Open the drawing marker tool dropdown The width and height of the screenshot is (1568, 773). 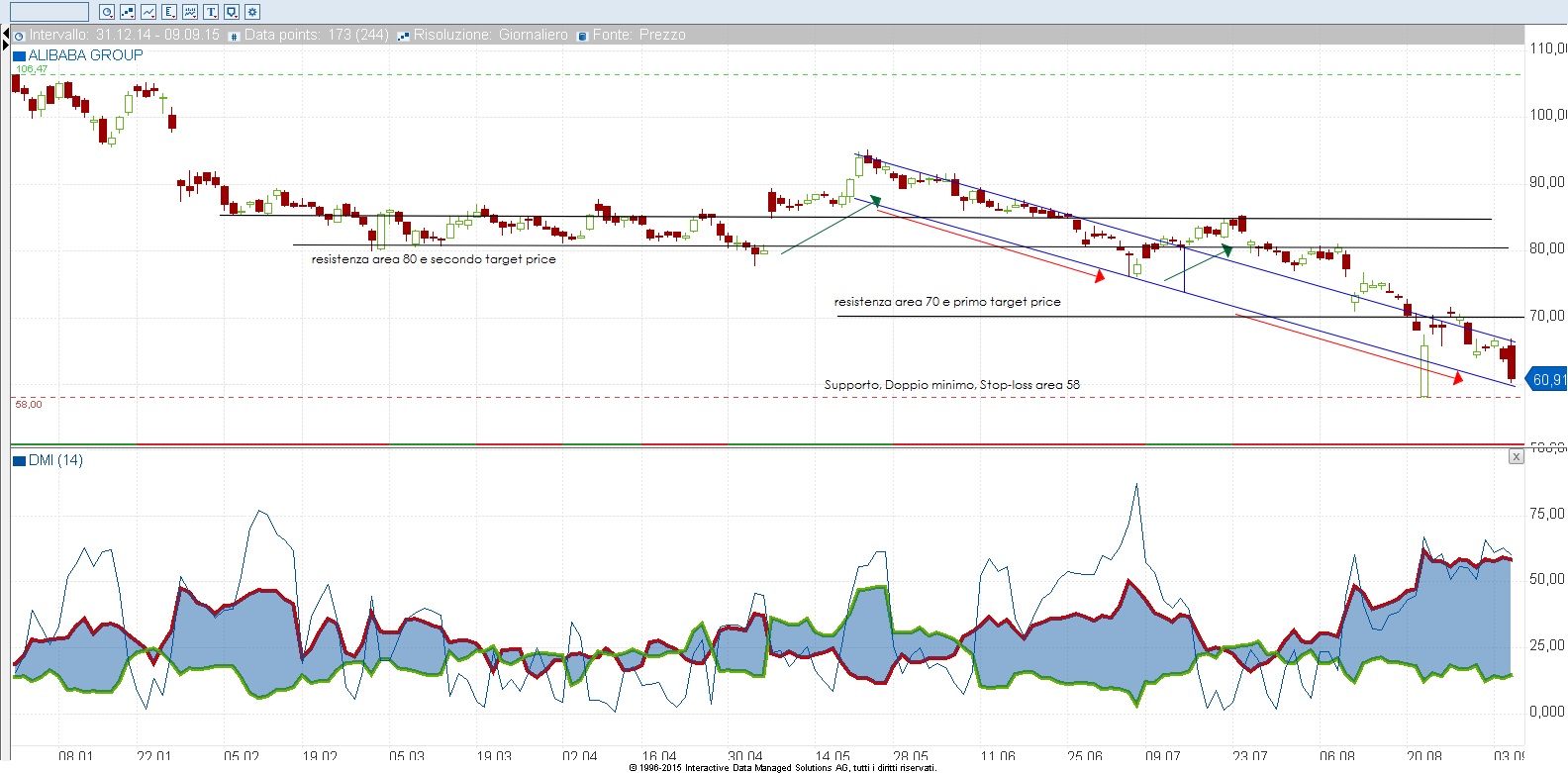[232, 12]
